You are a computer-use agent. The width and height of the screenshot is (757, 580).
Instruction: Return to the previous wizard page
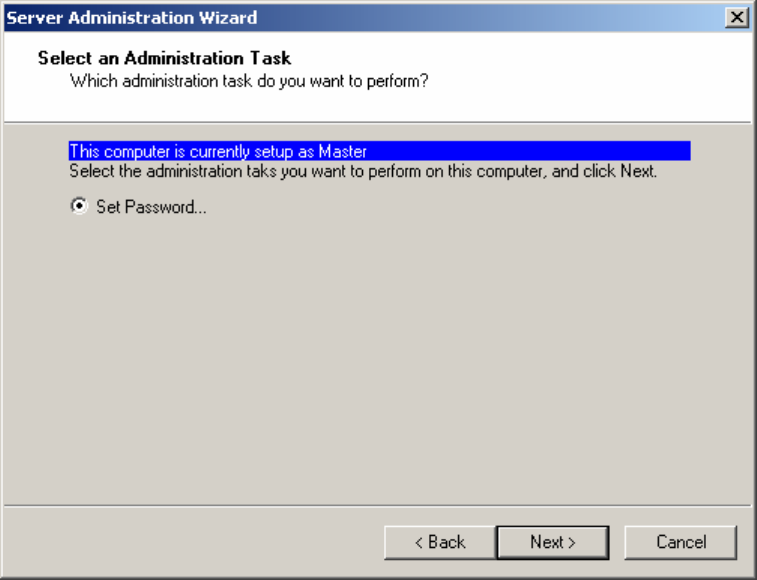440,542
